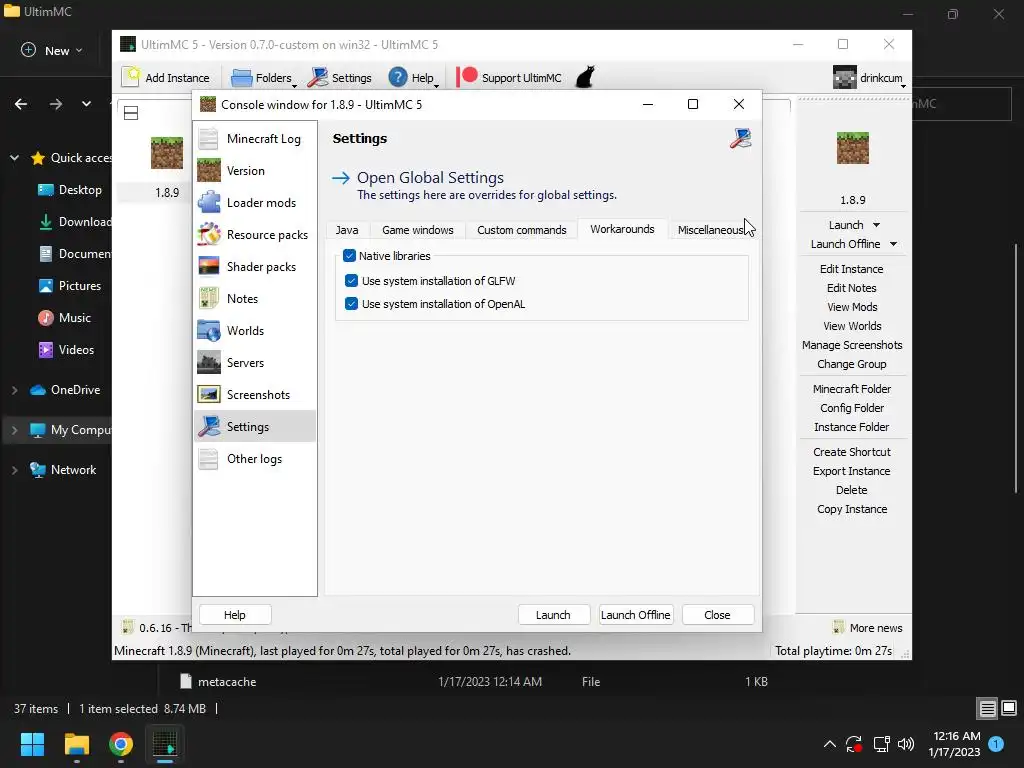Viewport: 1024px width, 768px height.
Task: Click the instance view layout icon
Action: point(131,113)
